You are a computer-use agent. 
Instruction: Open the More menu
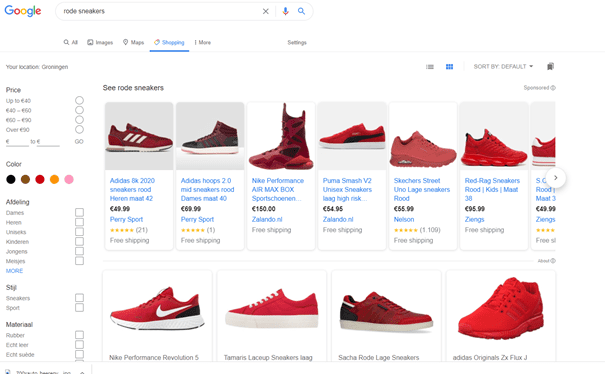[203, 42]
